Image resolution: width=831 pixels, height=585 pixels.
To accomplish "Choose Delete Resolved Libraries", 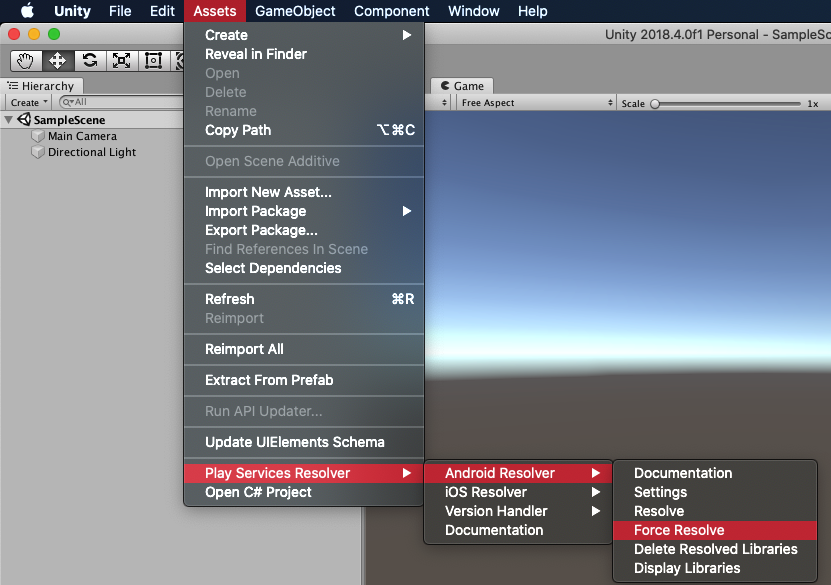I will coord(715,549).
